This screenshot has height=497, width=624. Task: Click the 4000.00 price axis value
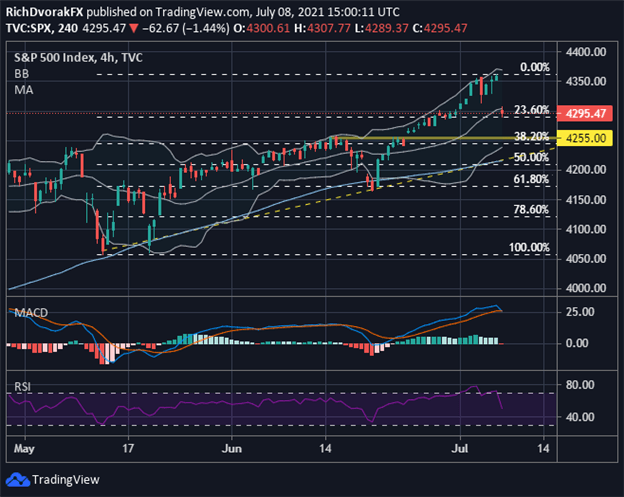click(x=586, y=288)
